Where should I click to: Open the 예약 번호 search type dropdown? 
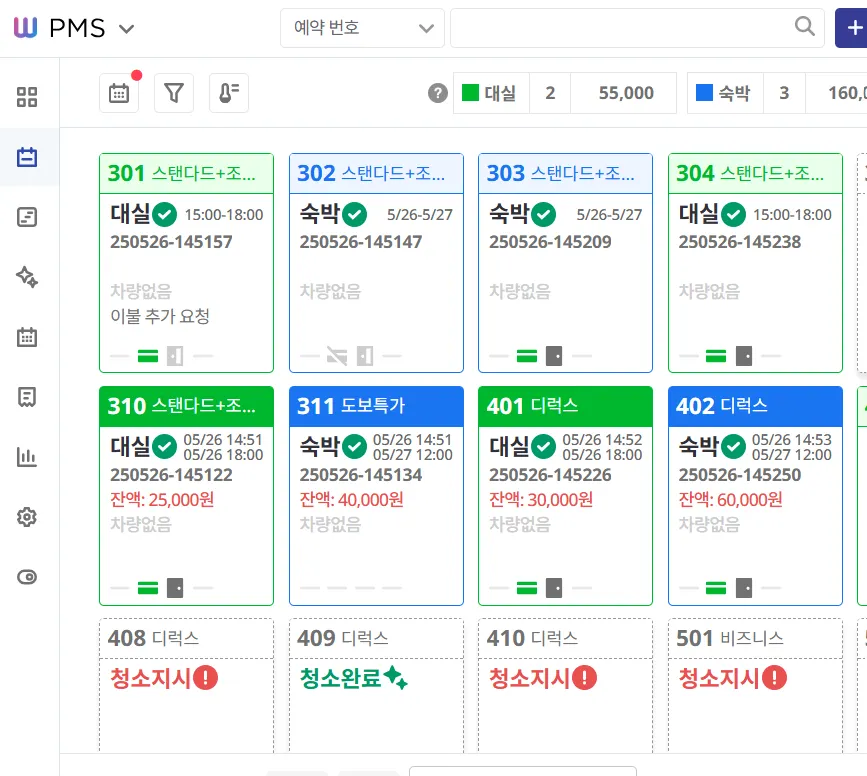point(362,28)
